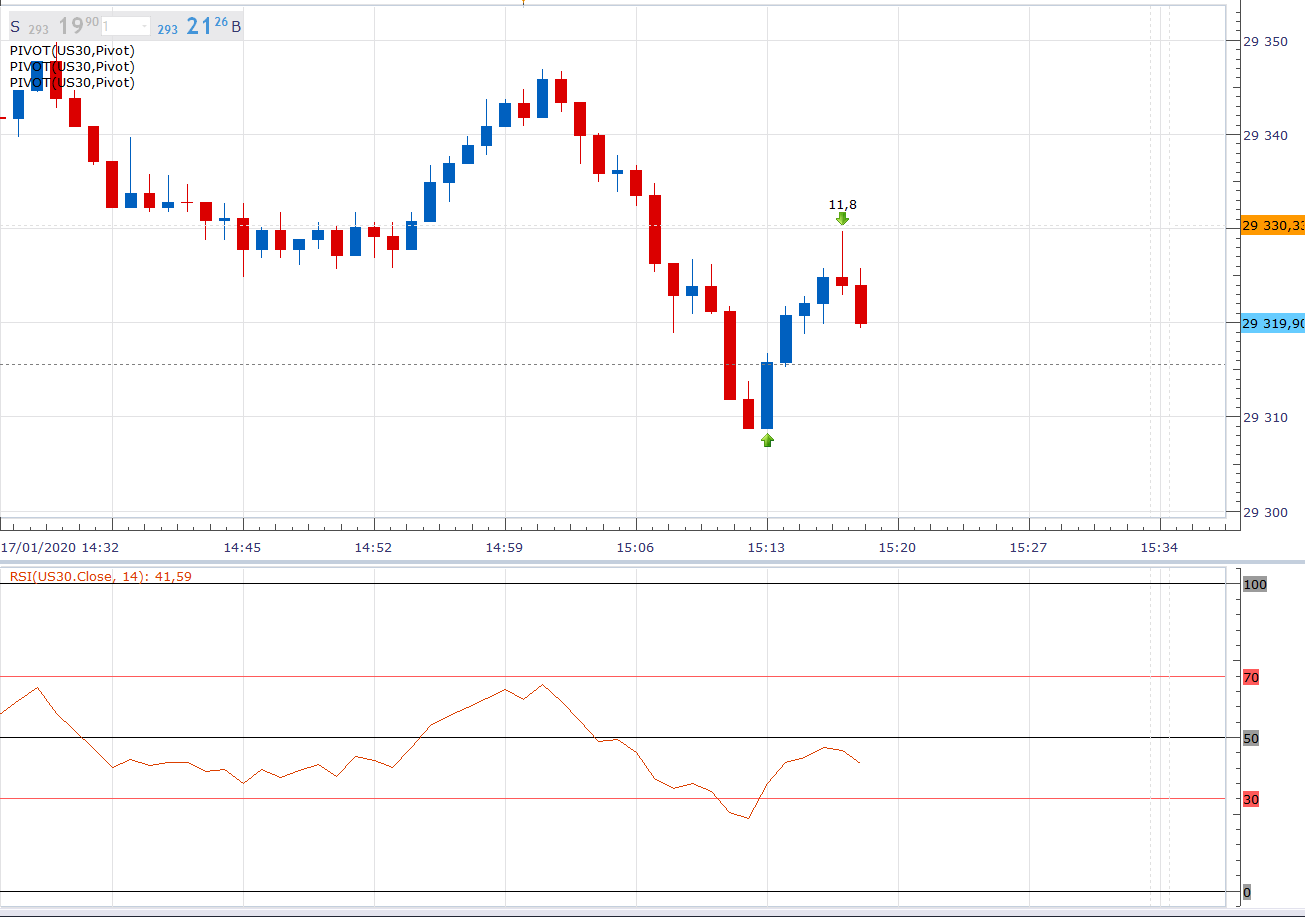The width and height of the screenshot is (1305, 917).
Task: Click the B buy button in the order panel
Action: point(236,27)
